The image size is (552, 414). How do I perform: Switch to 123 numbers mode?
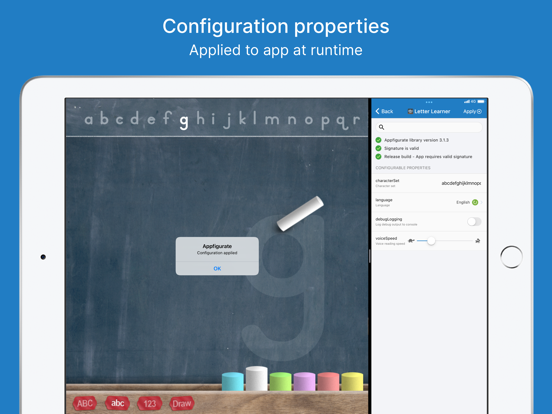[x=150, y=403]
